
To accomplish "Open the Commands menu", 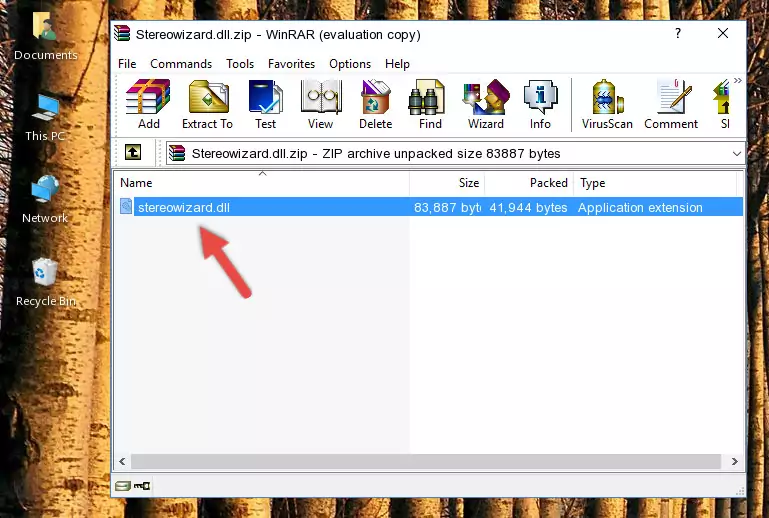I will click(x=181, y=64).
